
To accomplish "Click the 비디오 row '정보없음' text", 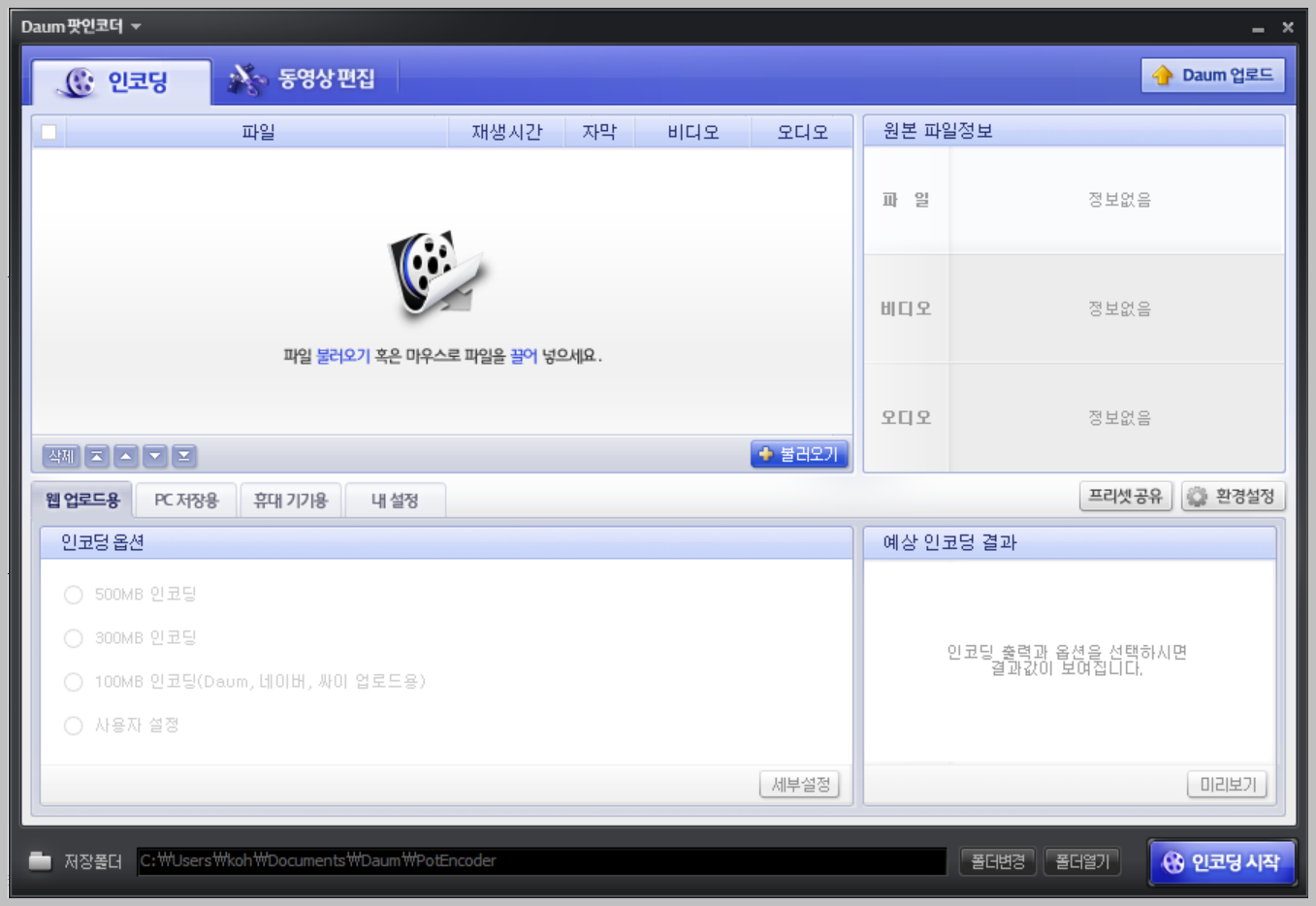I will [x=1119, y=308].
